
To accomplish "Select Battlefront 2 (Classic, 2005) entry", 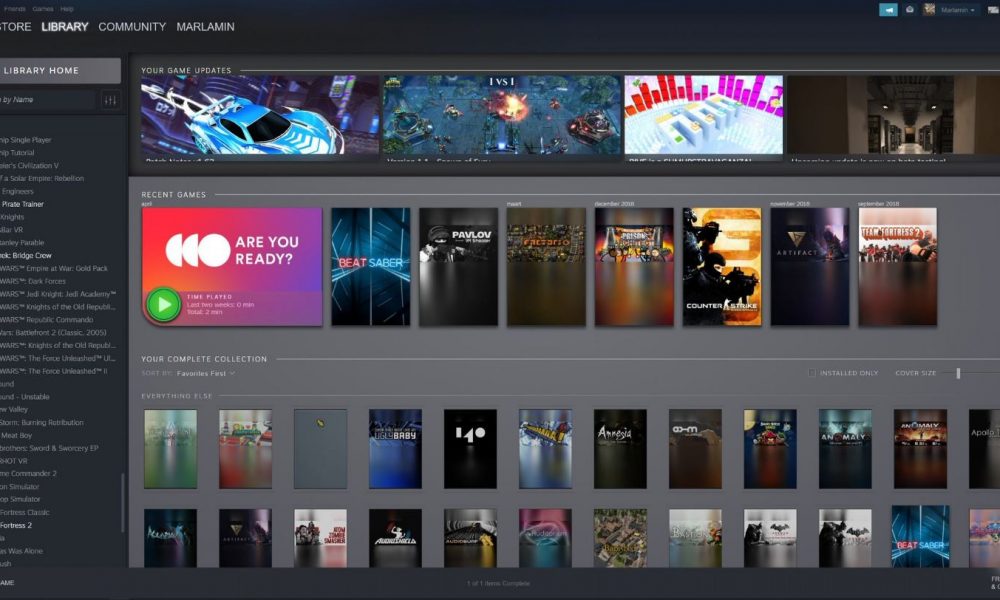I will (53, 332).
